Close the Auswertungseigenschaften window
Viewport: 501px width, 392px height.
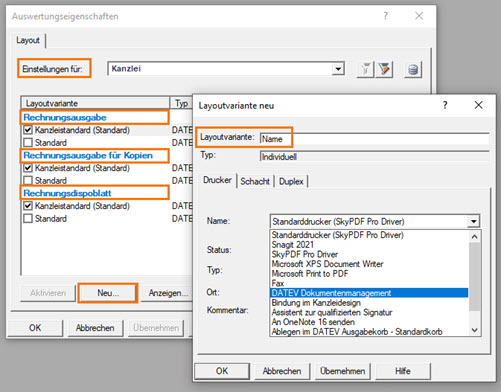419,16
